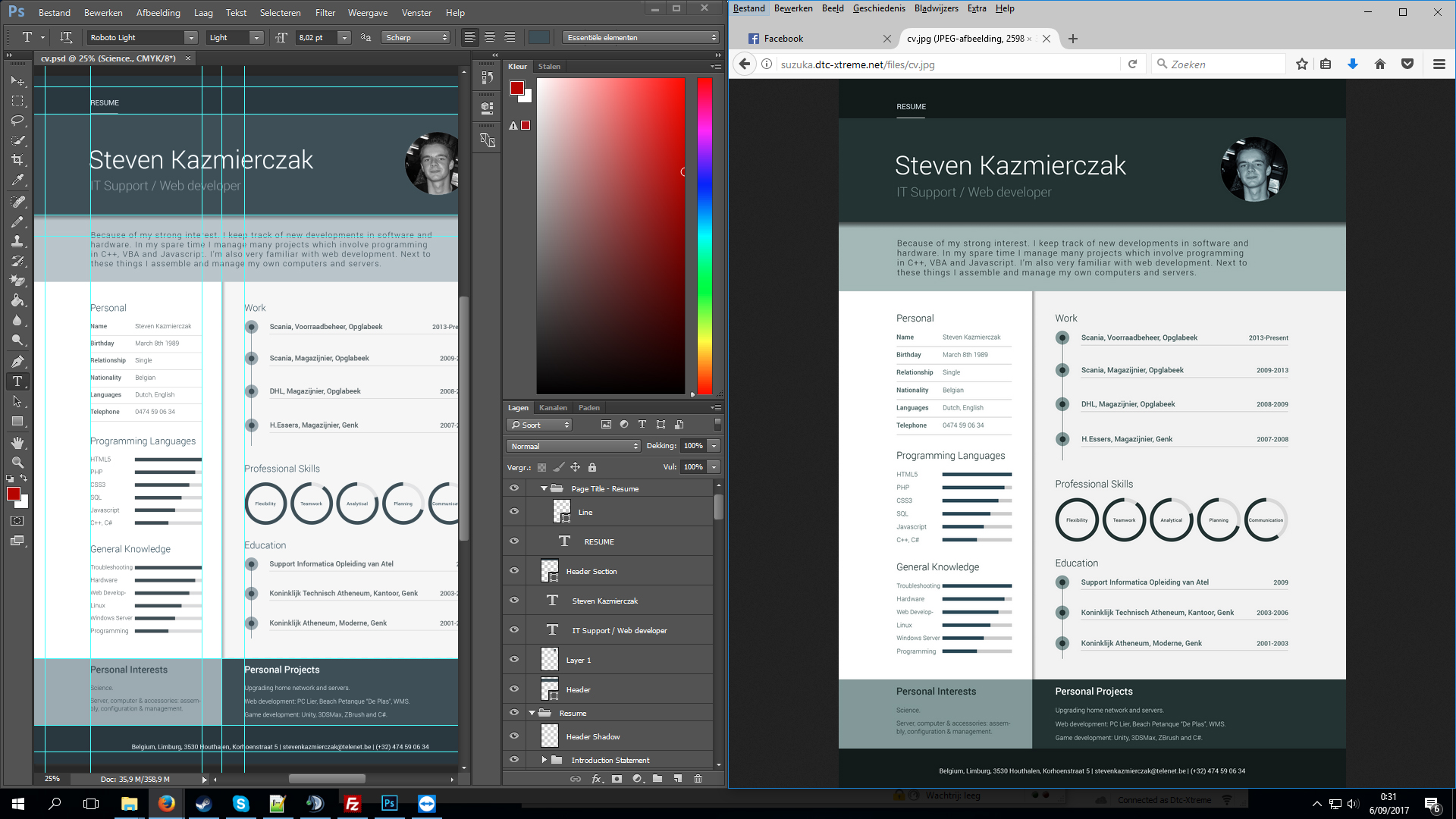Select the Lasso tool
The height and width of the screenshot is (819, 1456).
(17, 121)
